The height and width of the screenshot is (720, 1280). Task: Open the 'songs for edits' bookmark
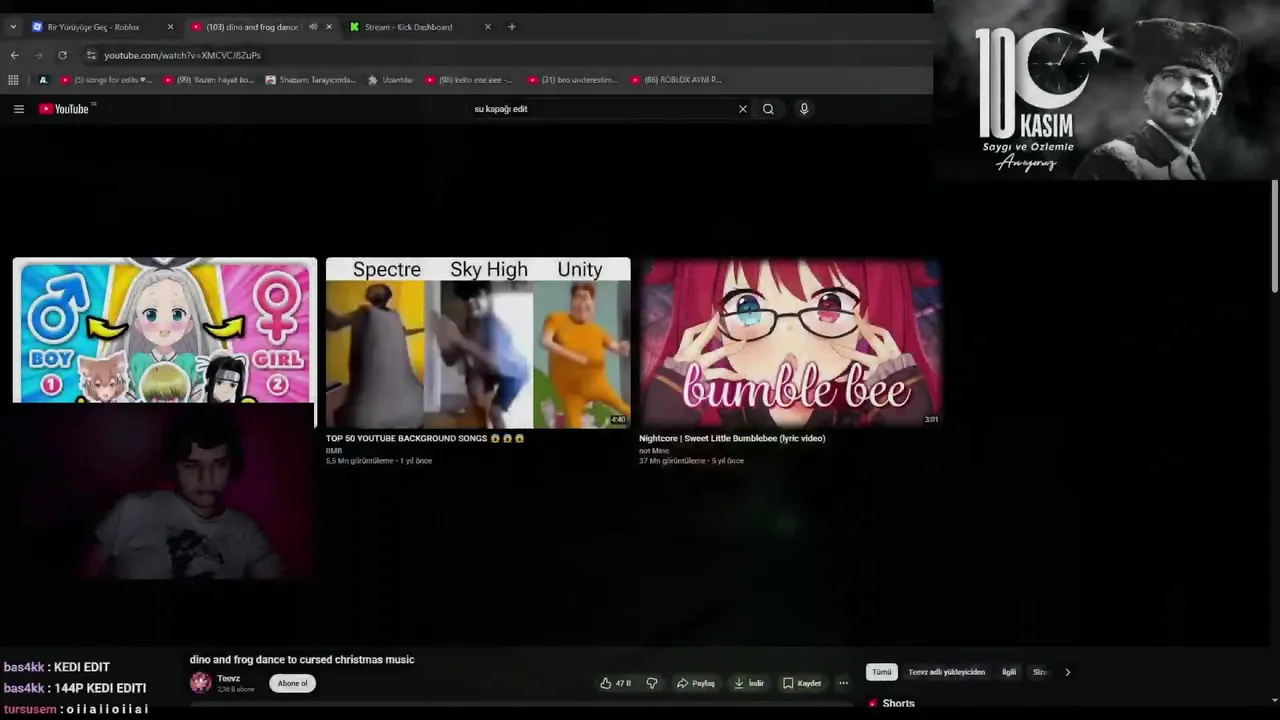point(107,80)
